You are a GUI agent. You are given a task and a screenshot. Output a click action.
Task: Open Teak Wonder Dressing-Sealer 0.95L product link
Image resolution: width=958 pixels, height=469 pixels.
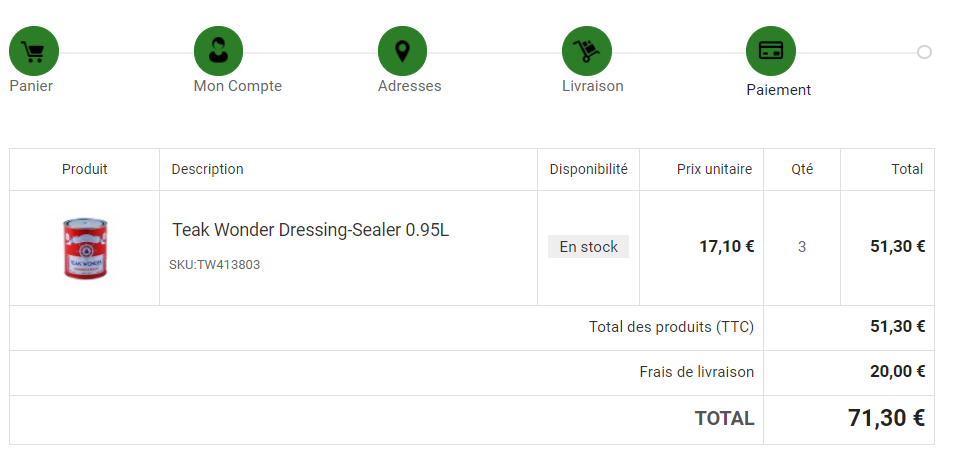tap(311, 230)
